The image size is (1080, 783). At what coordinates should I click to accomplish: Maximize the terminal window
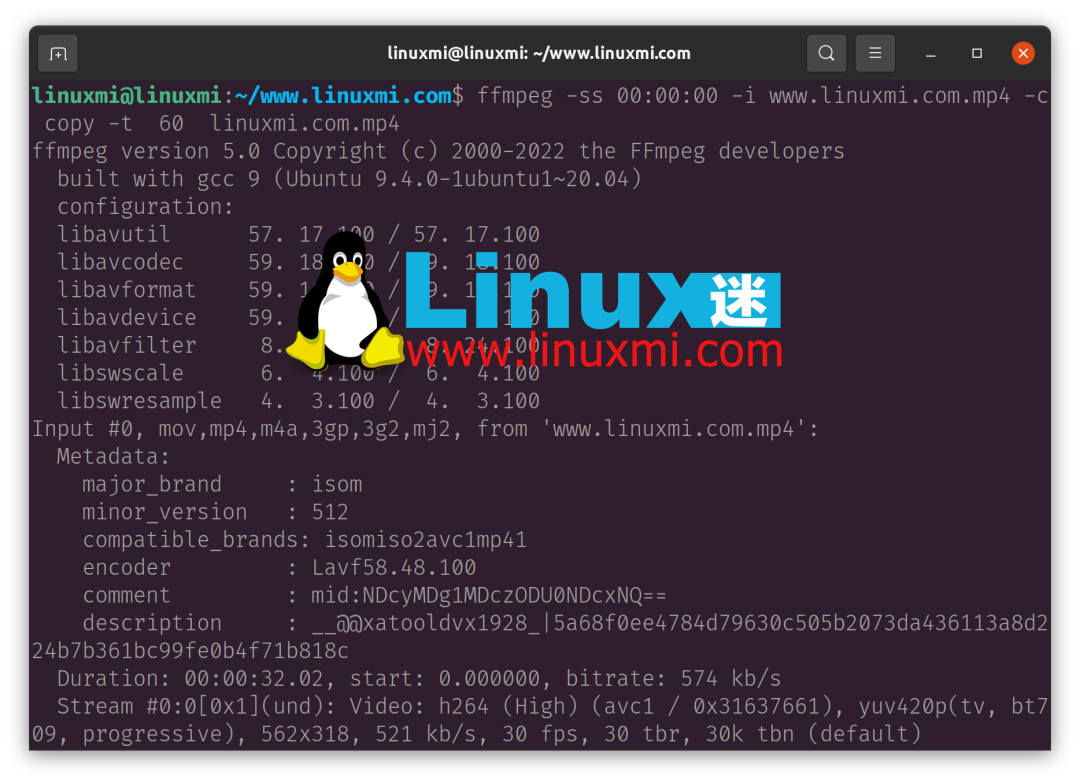(977, 53)
